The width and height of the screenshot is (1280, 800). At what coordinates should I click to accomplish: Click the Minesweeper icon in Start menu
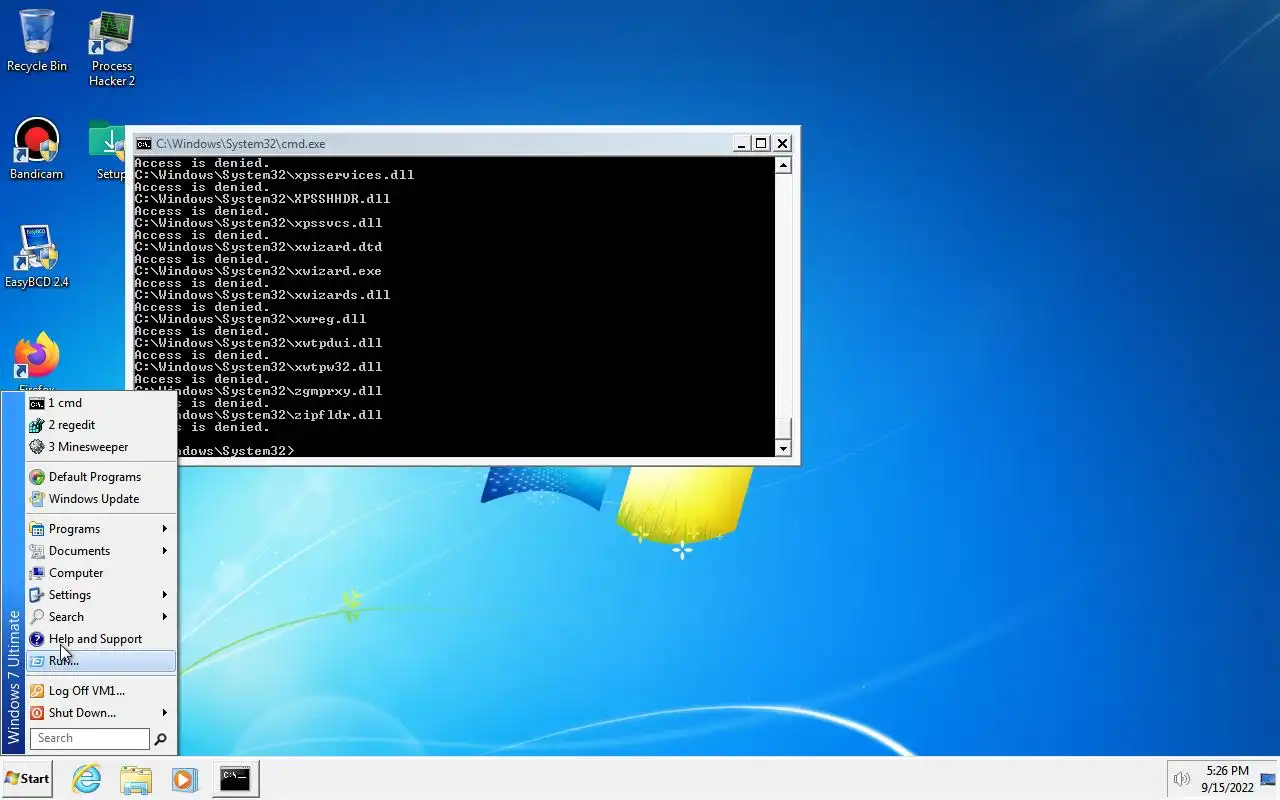tap(37, 447)
